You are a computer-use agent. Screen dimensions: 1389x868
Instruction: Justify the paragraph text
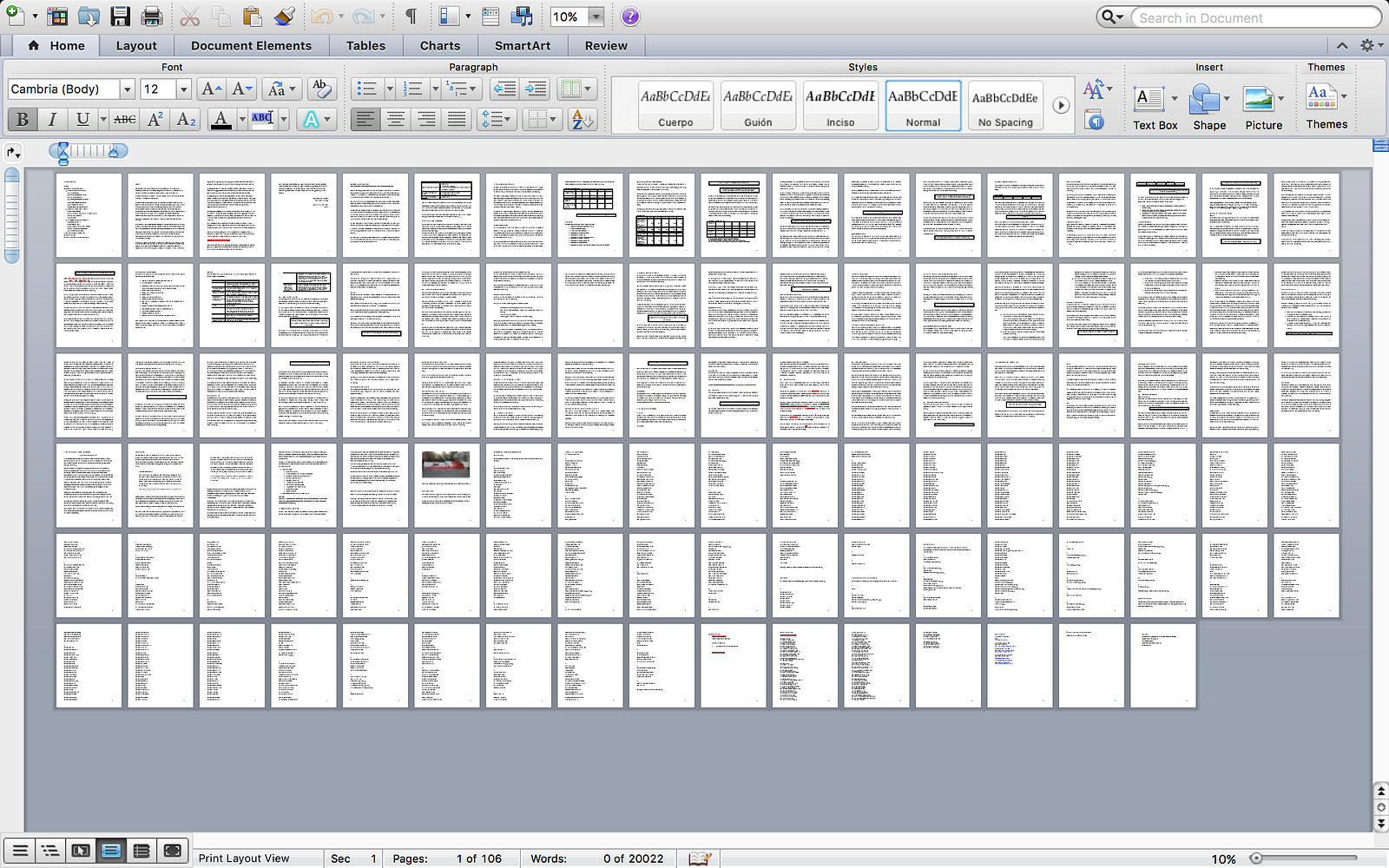457,120
